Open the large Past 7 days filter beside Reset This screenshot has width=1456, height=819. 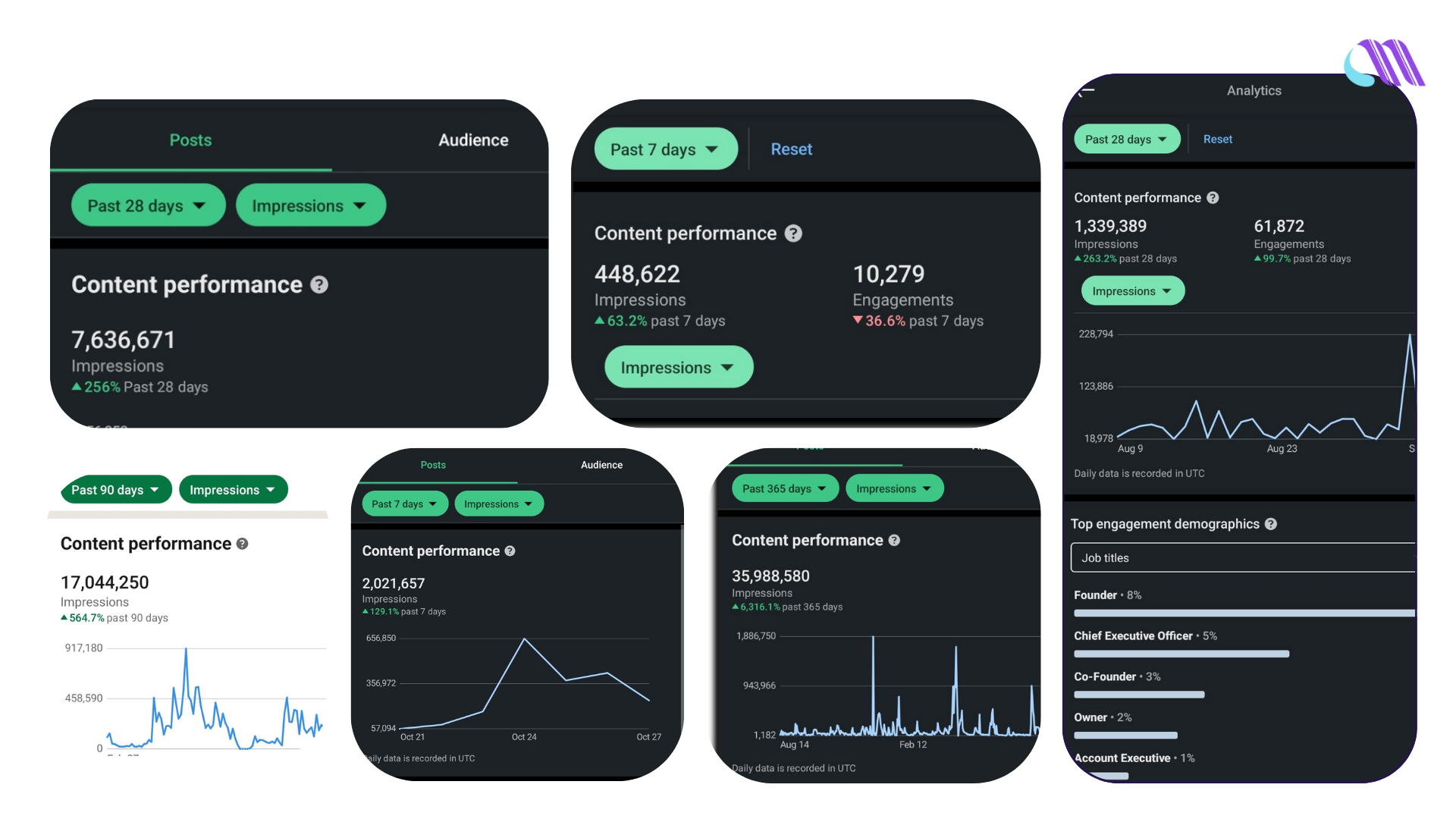point(665,149)
